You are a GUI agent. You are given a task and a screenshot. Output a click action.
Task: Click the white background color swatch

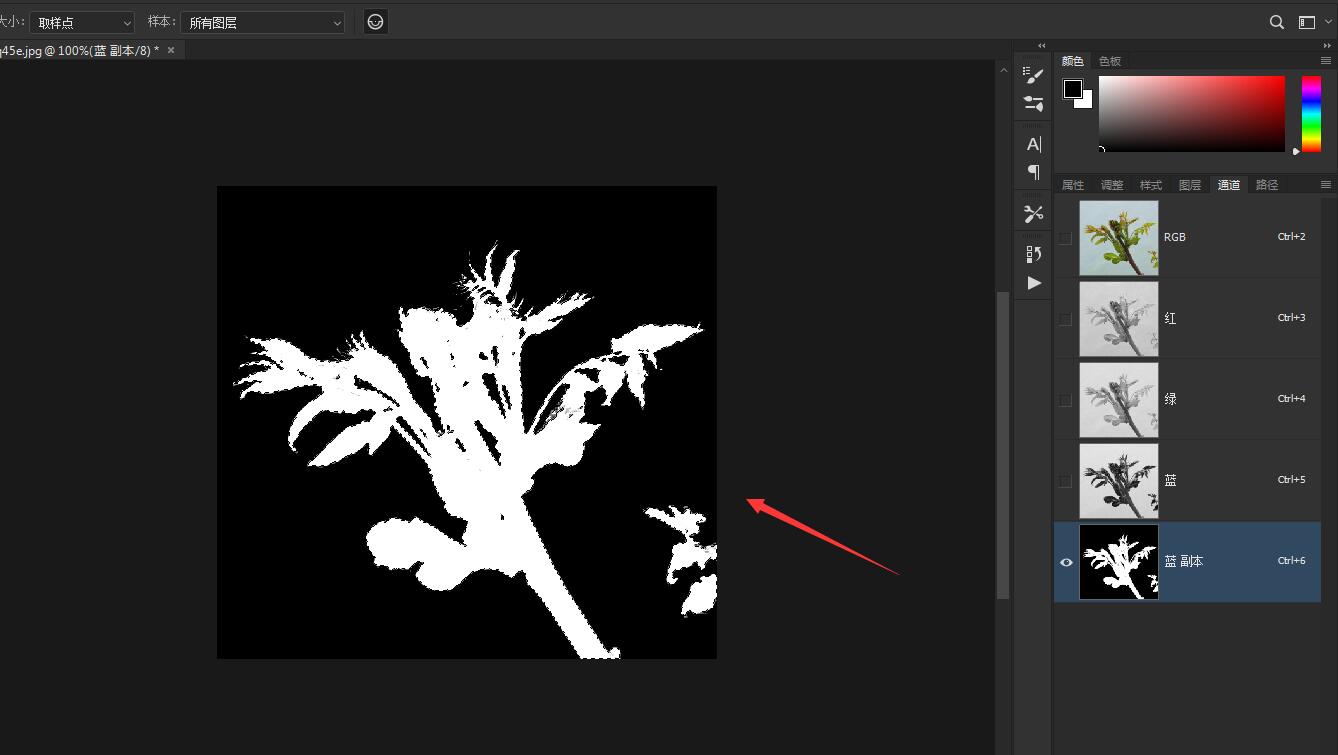click(1087, 102)
